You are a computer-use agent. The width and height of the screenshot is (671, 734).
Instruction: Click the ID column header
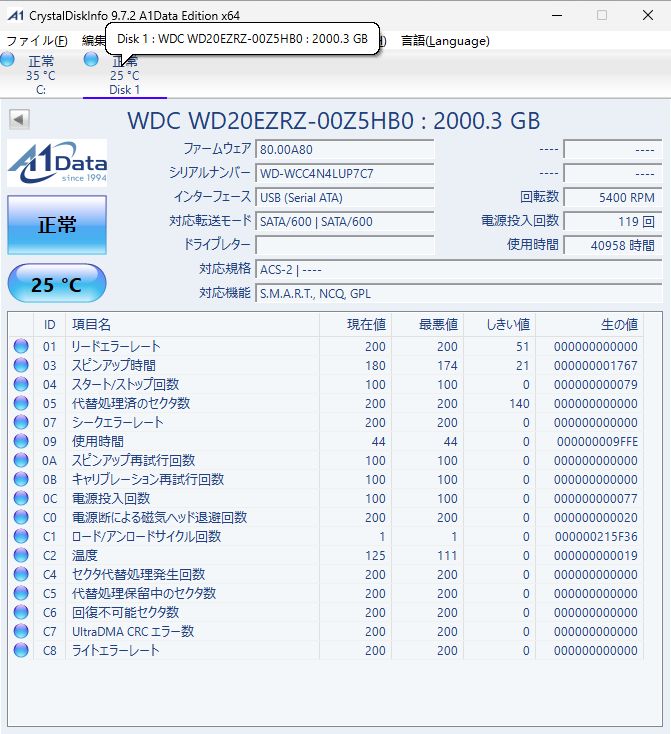click(x=50, y=324)
